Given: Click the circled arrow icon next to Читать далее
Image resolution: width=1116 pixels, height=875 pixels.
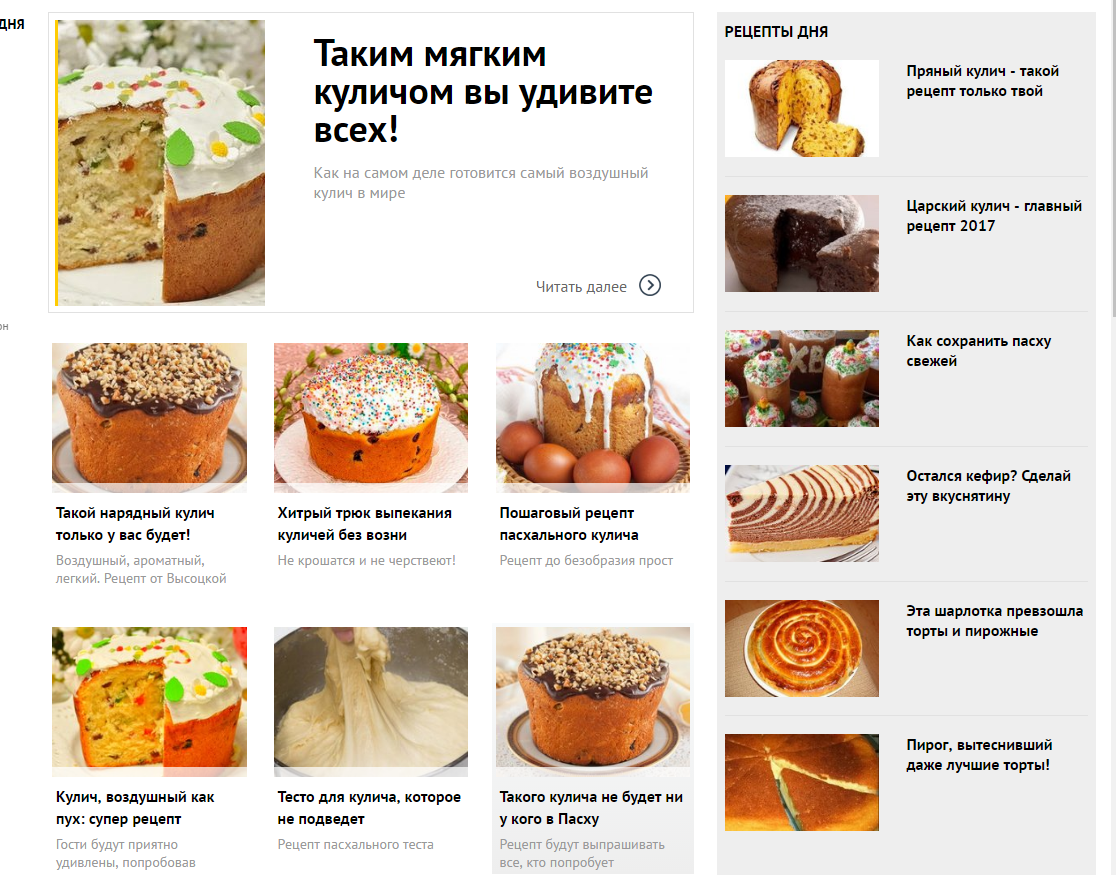Looking at the screenshot, I should pos(650,285).
